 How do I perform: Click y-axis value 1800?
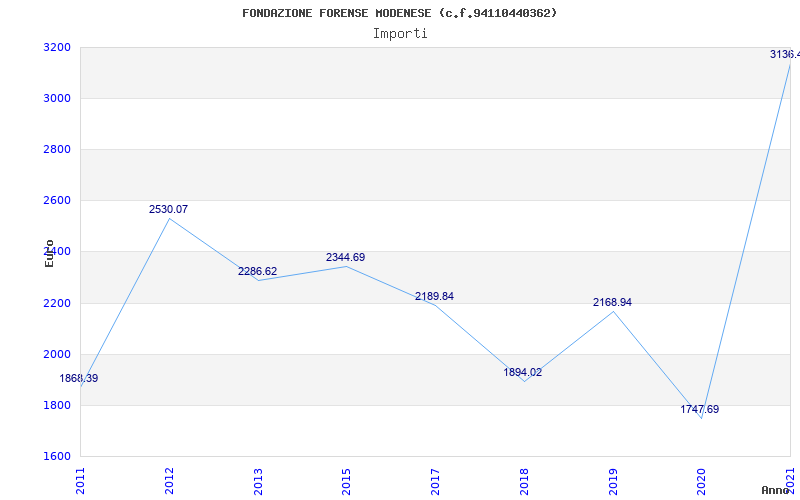click(57, 405)
